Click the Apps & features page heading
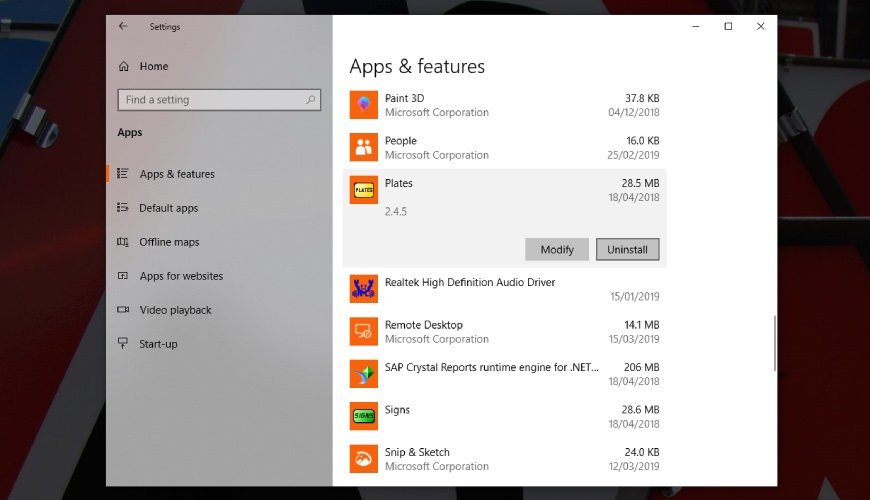Viewport: 870px width, 500px height. pos(417,67)
